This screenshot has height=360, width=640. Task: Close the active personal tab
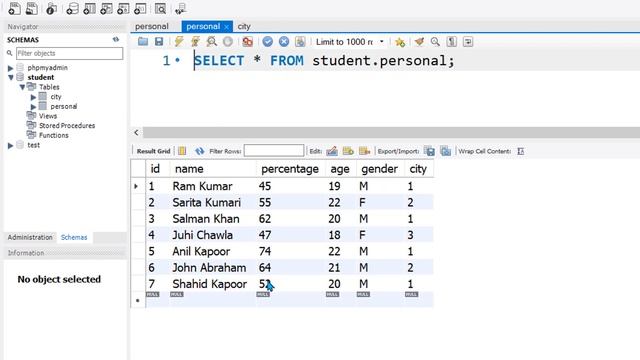coord(227,27)
